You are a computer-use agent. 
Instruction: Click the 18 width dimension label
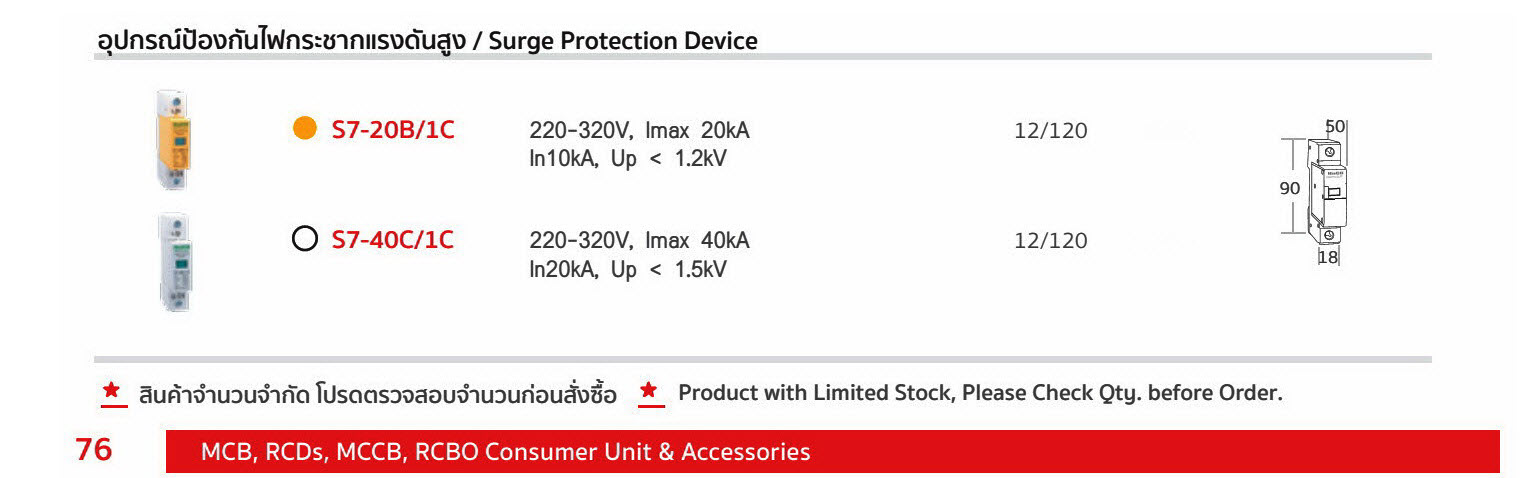pos(1328,257)
